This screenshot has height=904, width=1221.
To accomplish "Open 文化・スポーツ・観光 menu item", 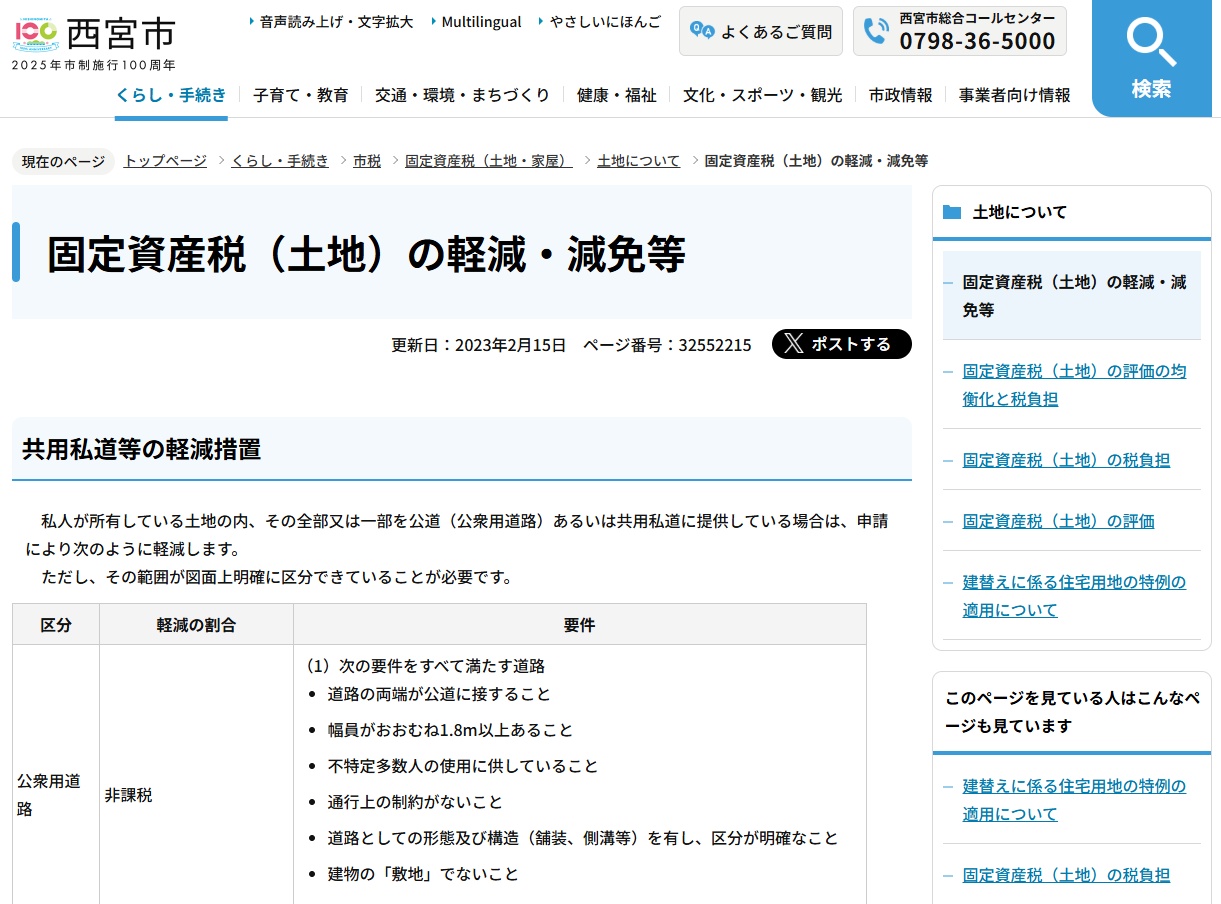I will coord(762,95).
